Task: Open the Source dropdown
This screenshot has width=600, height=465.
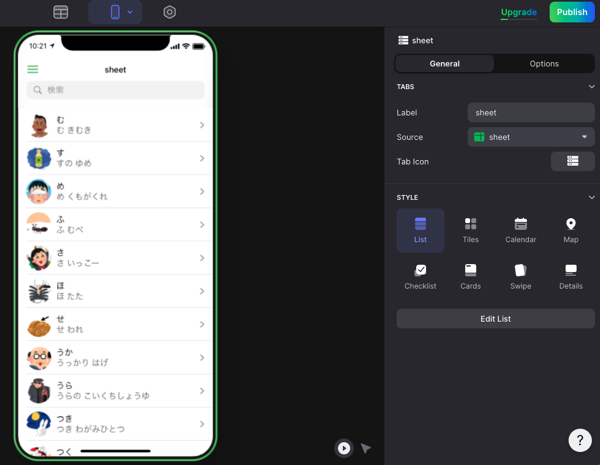Action: click(x=531, y=137)
